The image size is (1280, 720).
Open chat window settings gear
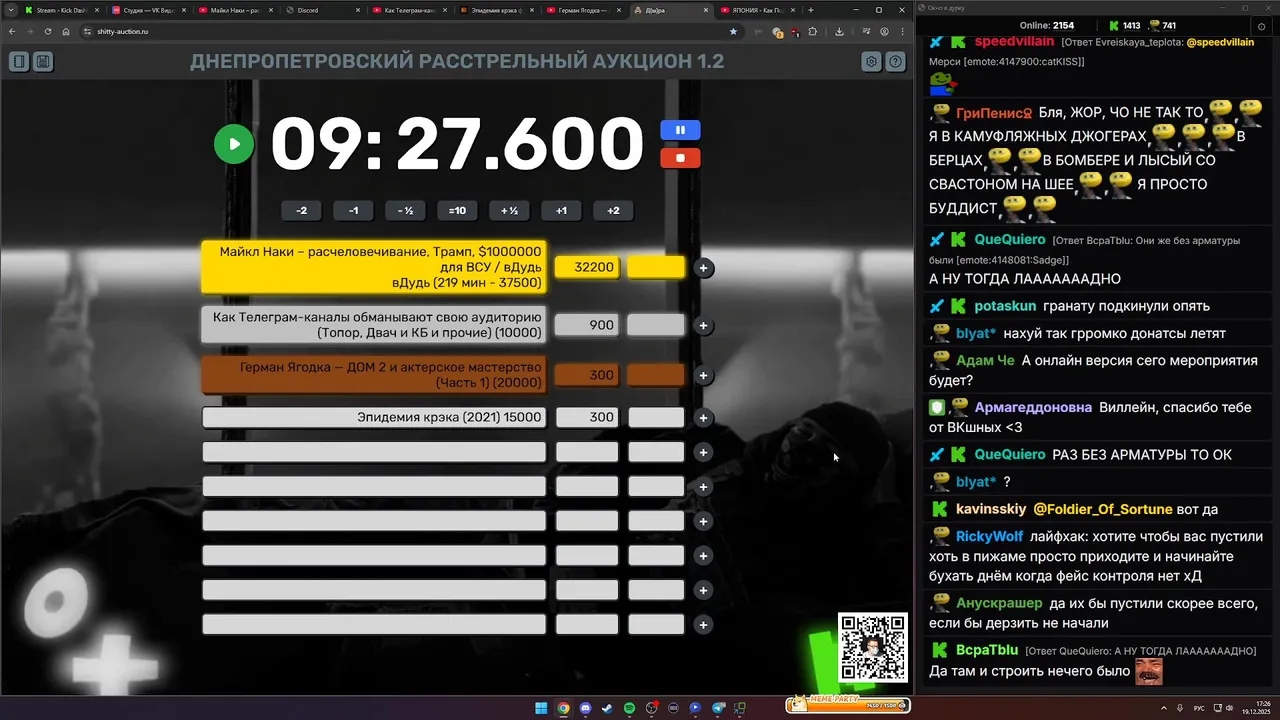(x=1260, y=25)
